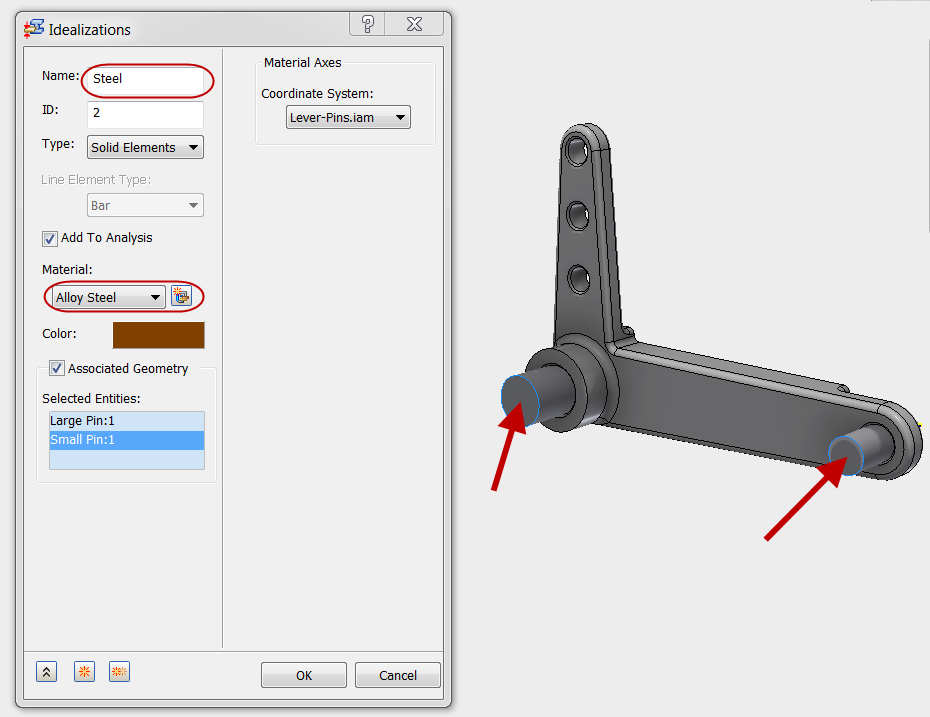
Task: Open the Type Solid Elements dropdown
Action: point(145,147)
